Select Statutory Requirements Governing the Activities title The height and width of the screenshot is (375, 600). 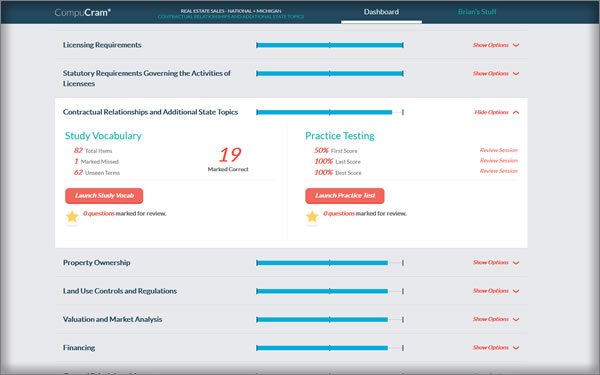(x=147, y=78)
